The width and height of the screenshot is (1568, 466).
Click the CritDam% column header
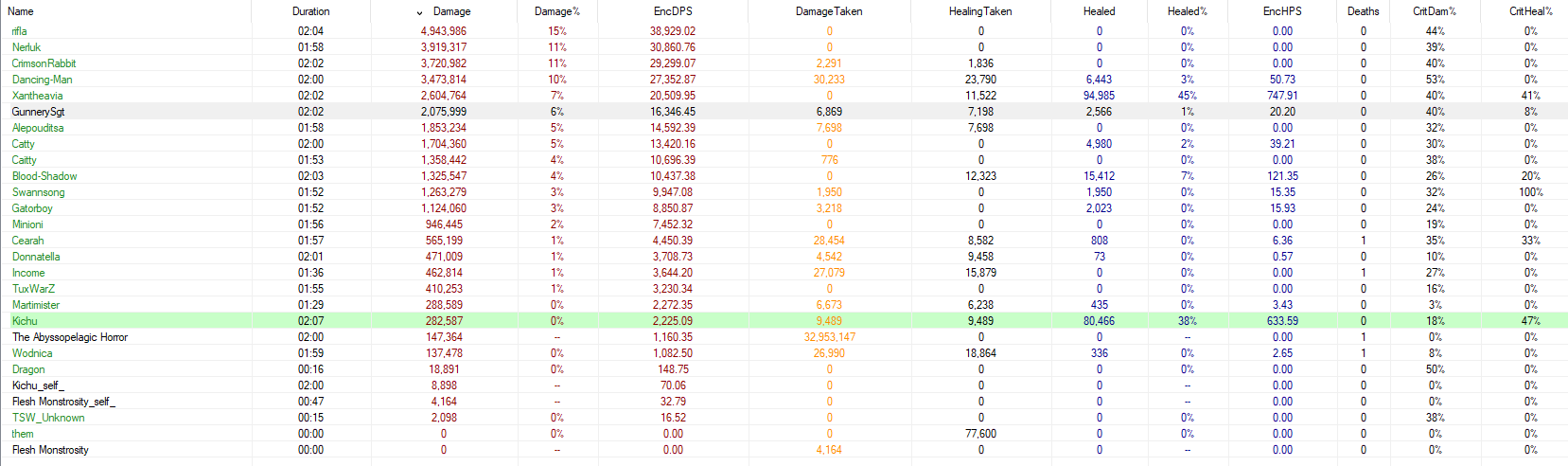pyautogui.click(x=1434, y=11)
